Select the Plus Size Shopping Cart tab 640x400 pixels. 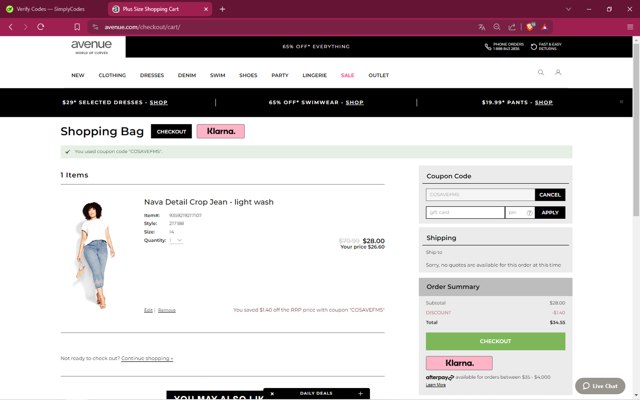[x=160, y=9]
